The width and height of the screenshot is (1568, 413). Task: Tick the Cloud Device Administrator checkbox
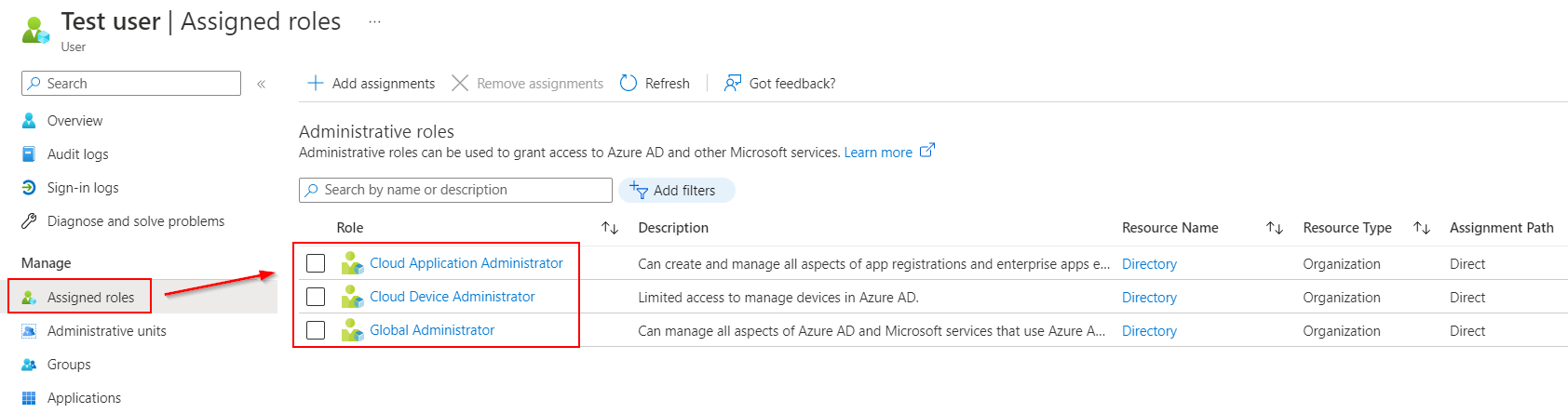316,297
